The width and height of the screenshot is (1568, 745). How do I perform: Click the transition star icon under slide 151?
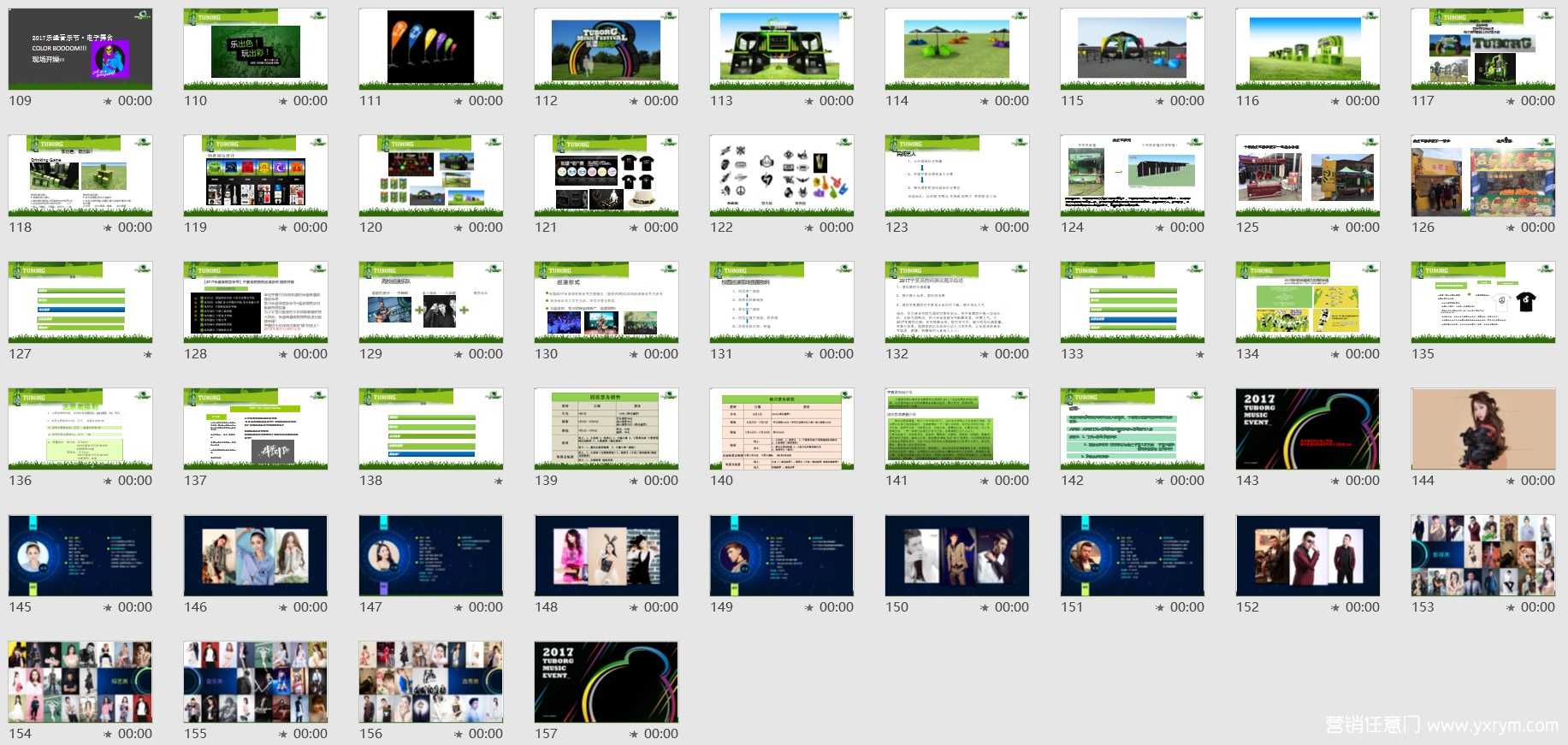tap(1159, 607)
